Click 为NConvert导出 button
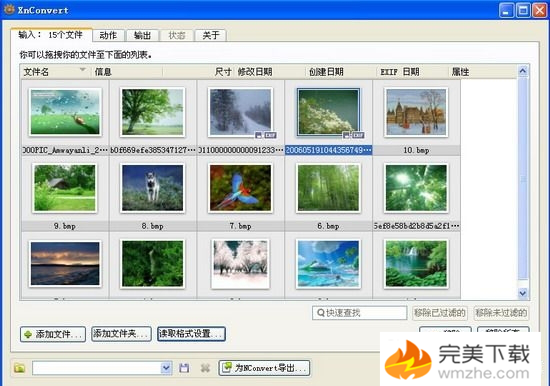Image resolution: width=550 pixels, height=386 pixels. pyautogui.click(x=264, y=368)
